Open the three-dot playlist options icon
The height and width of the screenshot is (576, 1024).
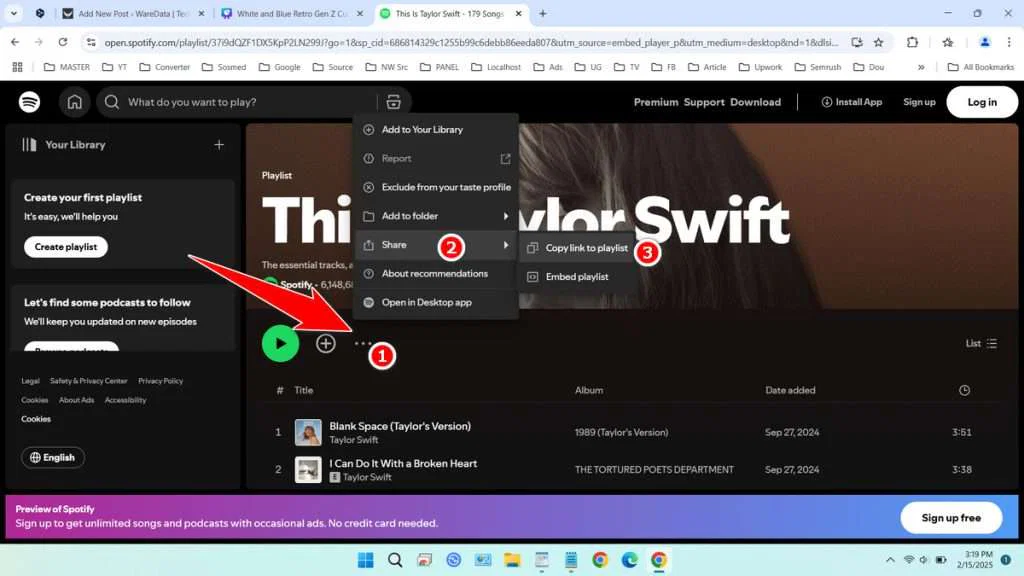(x=361, y=344)
